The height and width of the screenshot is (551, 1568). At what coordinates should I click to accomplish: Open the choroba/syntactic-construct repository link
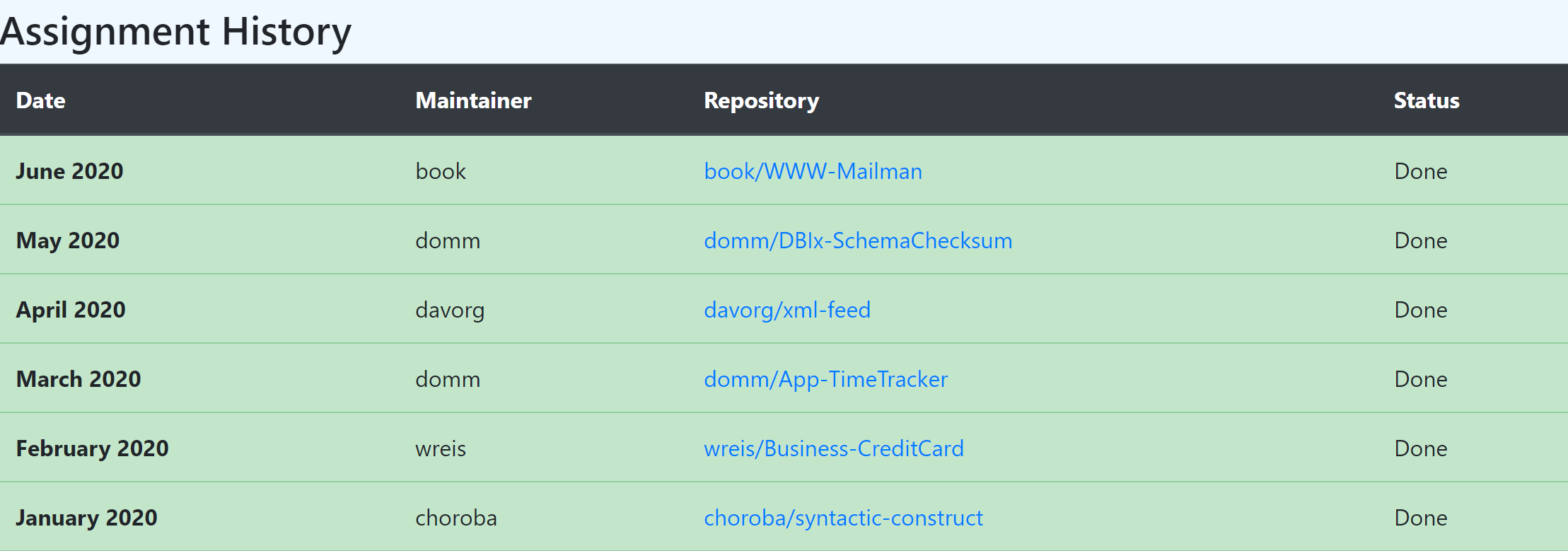point(843,518)
